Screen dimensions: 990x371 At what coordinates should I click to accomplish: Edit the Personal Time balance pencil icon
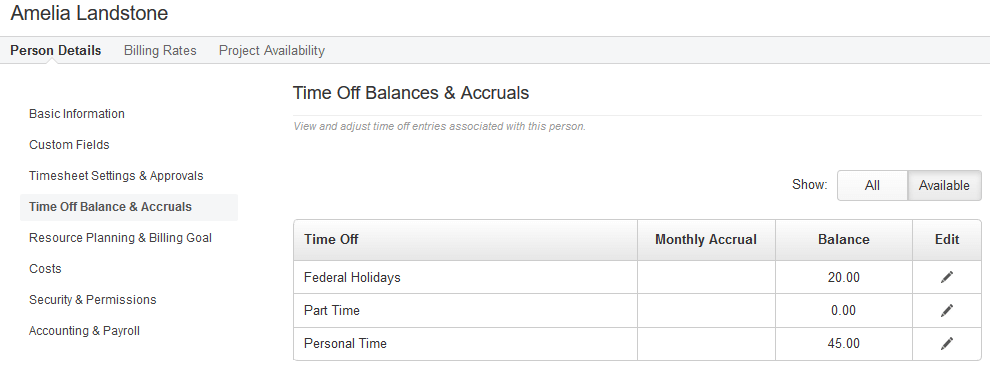[x=946, y=343]
